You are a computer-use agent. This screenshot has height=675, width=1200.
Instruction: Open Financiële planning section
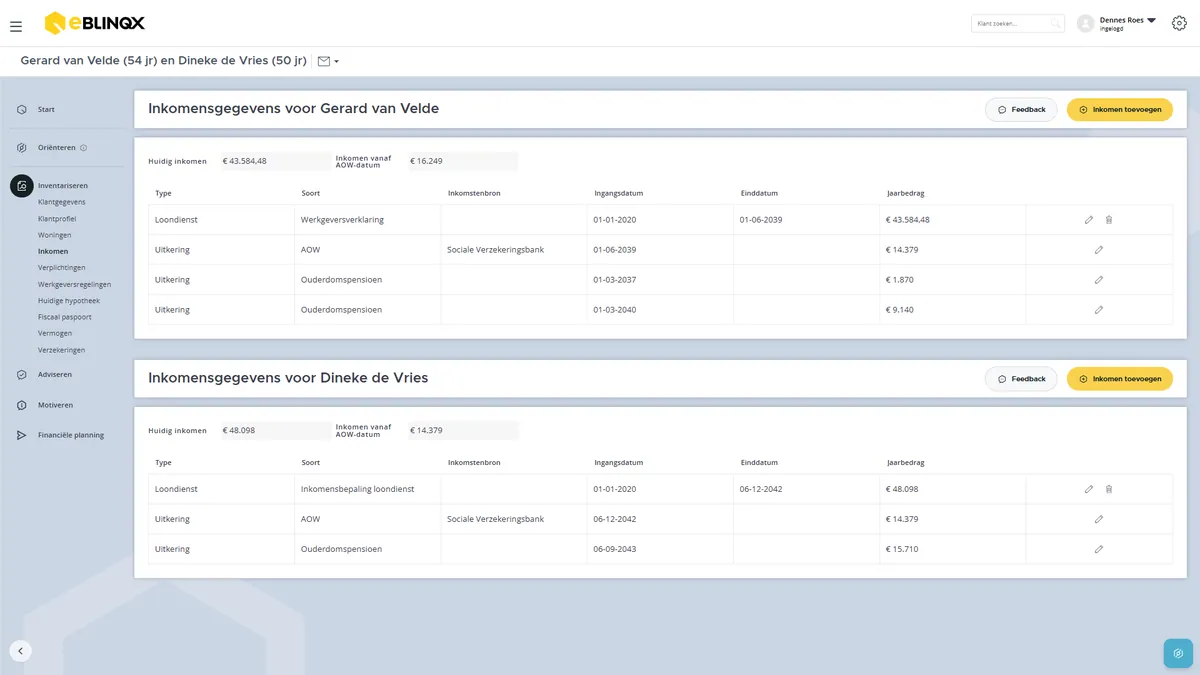(70, 435)
